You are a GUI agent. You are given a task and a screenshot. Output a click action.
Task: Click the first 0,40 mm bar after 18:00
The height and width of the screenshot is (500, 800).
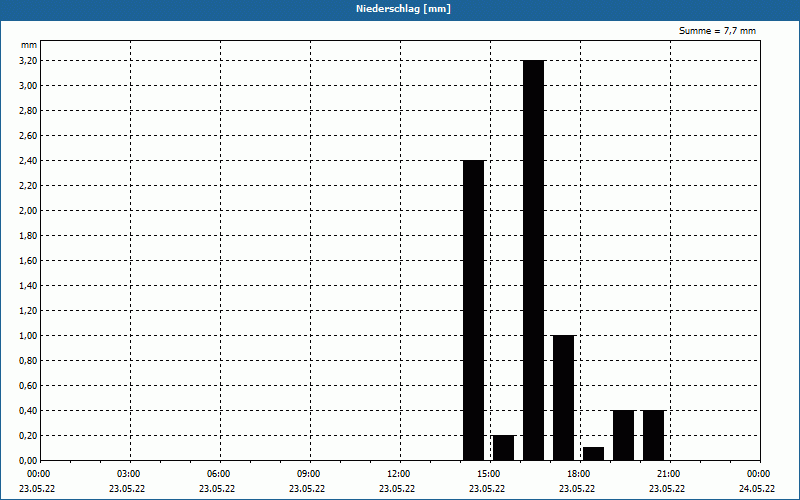(623, 435)
